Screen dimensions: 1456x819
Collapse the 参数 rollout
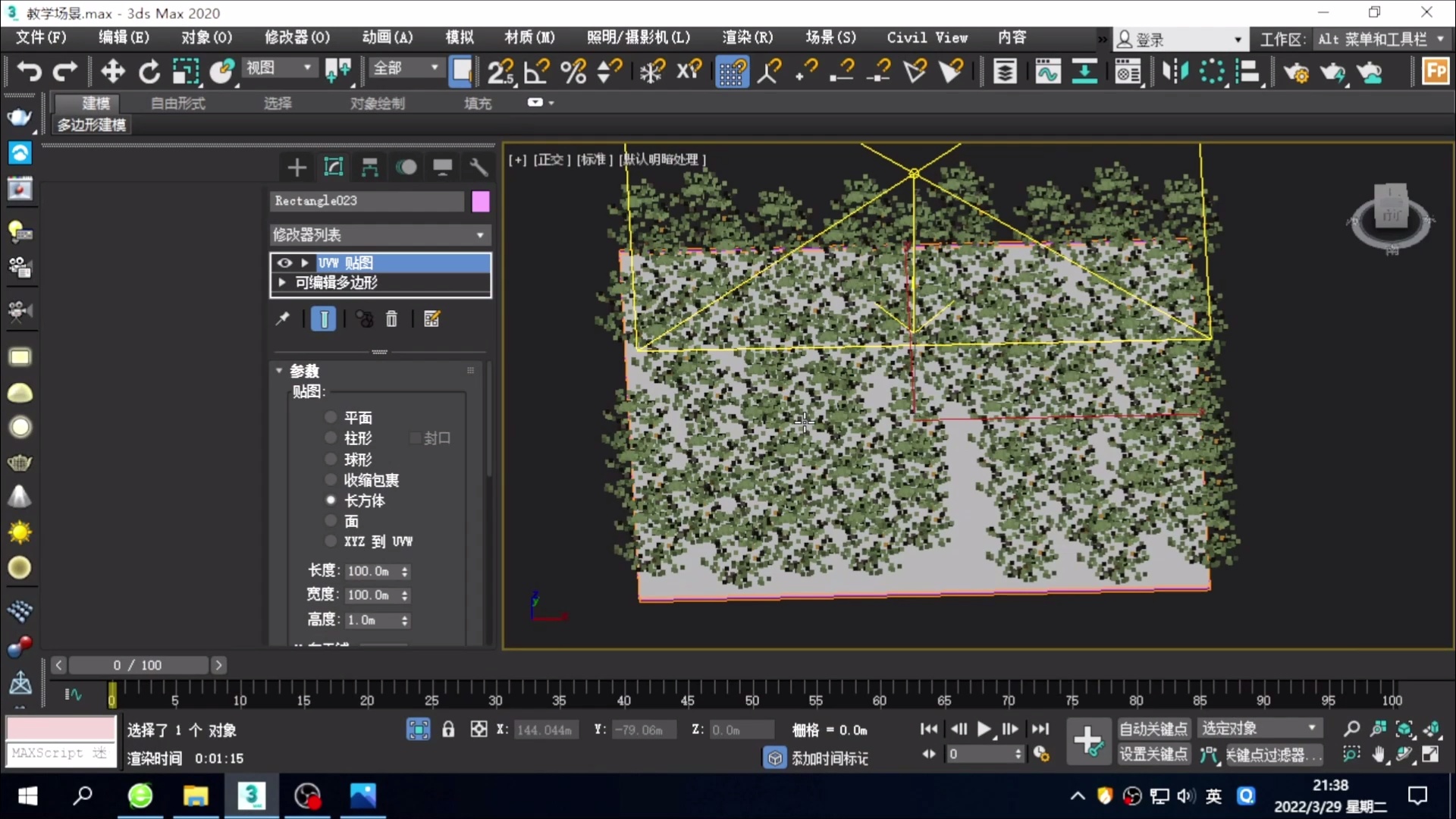click(279, 371)
